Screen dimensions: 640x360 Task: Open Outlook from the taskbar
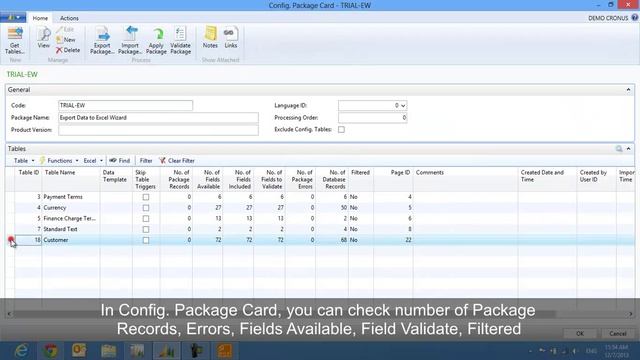click(79, 351)
